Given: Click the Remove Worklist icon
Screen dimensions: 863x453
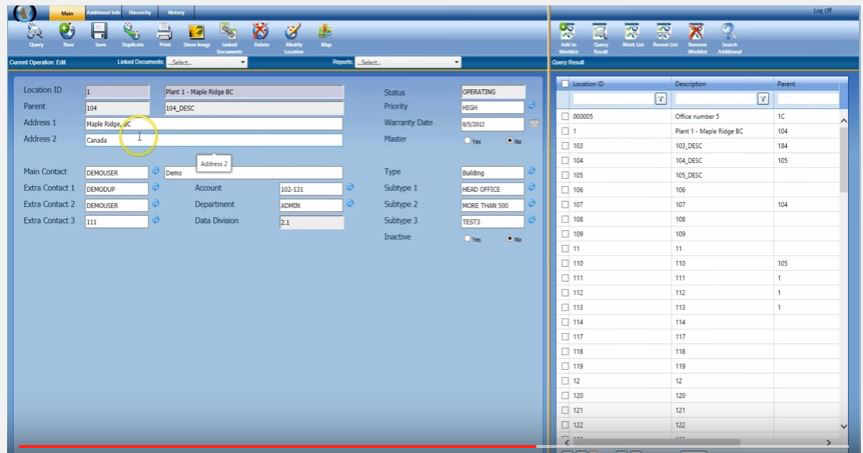Looking at the screenshot, I should coord(697,37).
